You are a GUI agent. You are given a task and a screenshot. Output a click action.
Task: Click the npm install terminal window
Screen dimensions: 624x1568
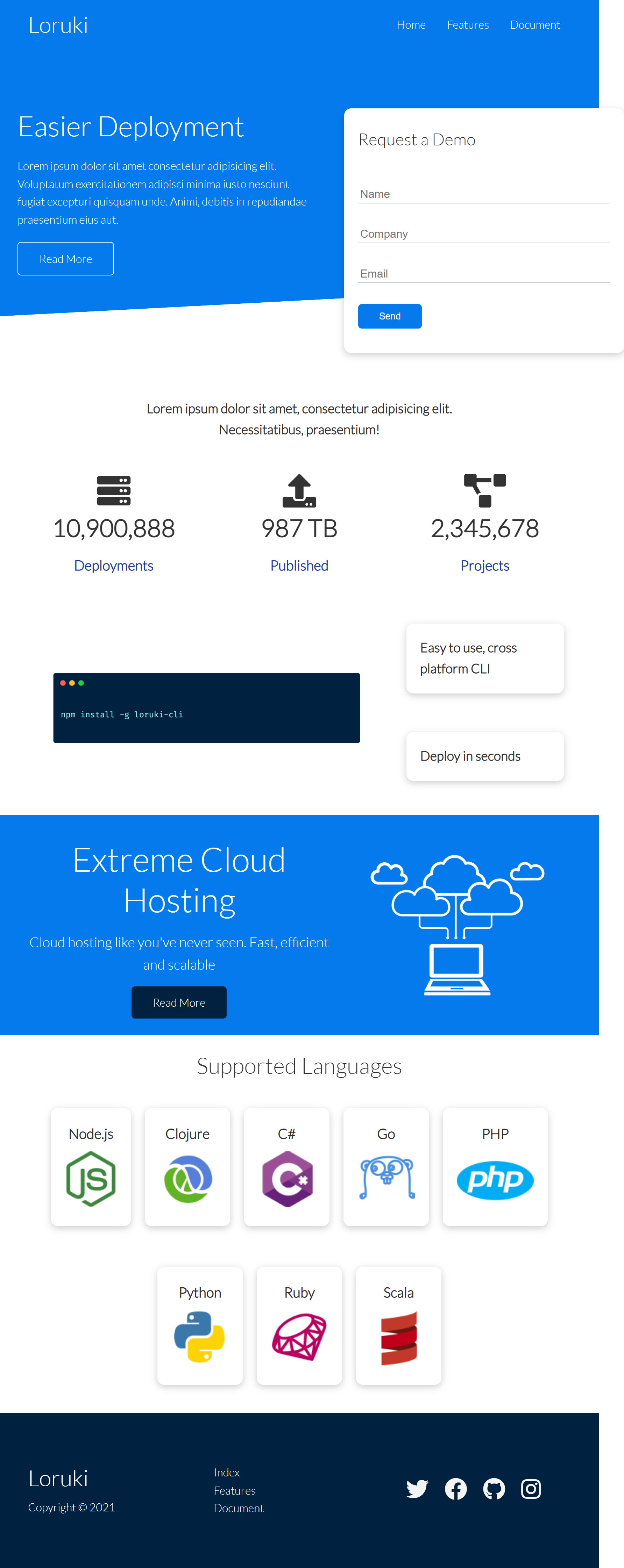pos(207,708)
